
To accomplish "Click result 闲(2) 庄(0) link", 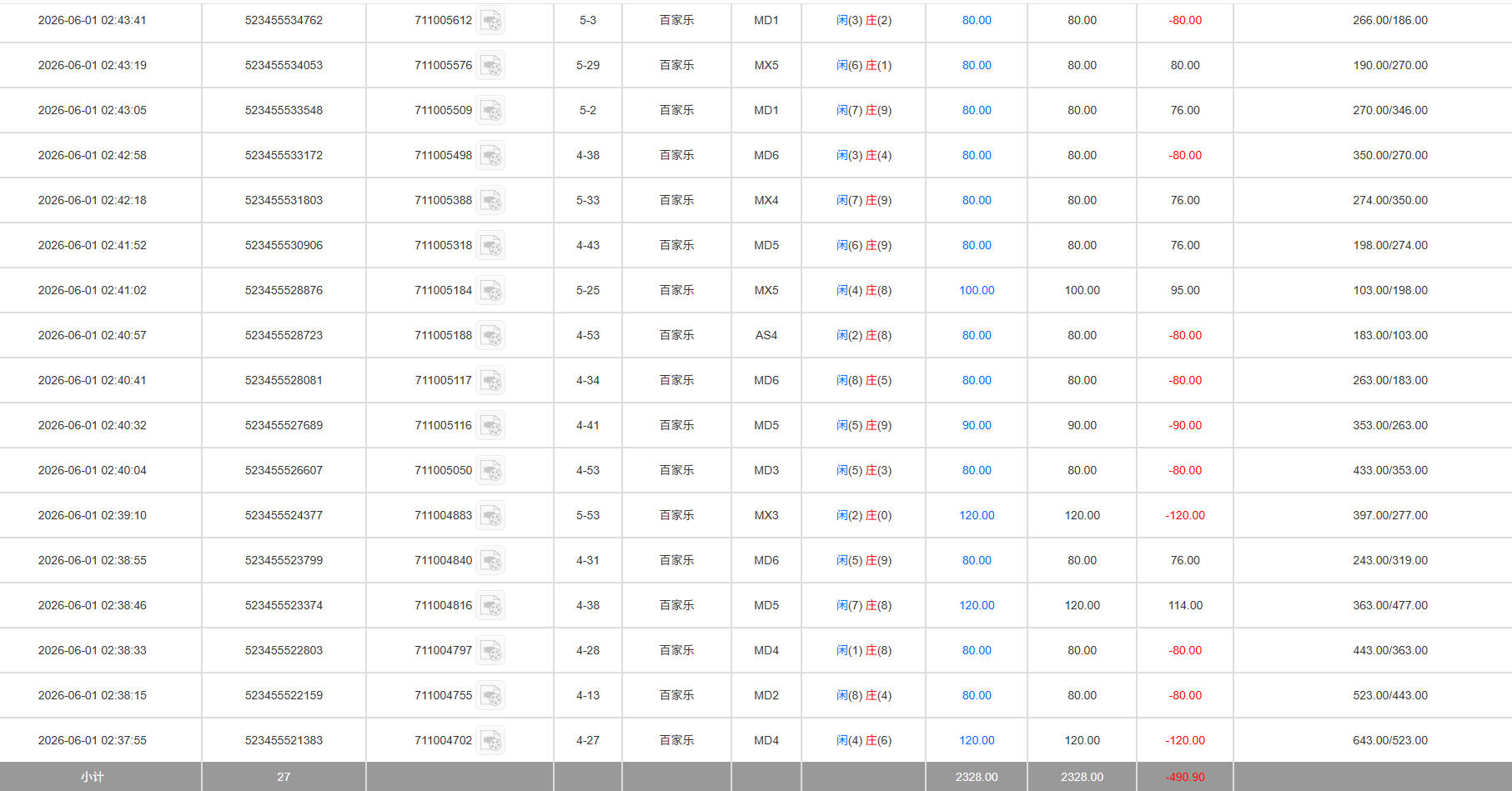I will pos(864,515).
